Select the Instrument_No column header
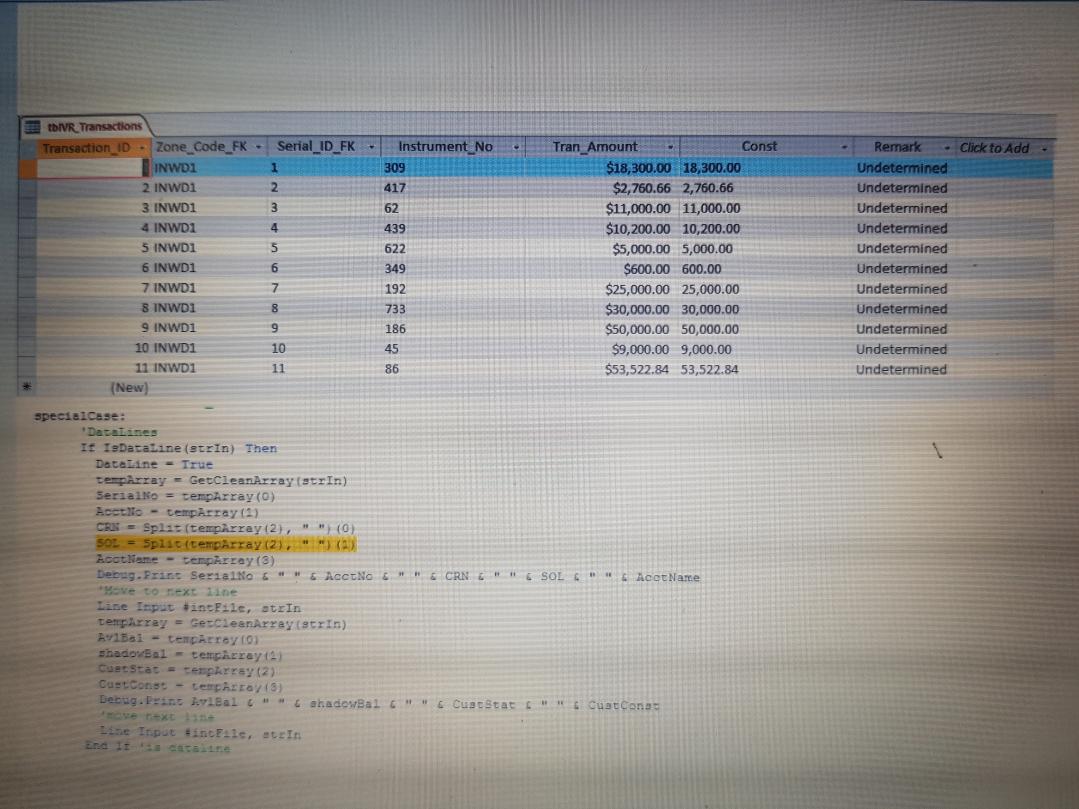Viewport: 1079px width, 809px height. click(x=453, y=147)
